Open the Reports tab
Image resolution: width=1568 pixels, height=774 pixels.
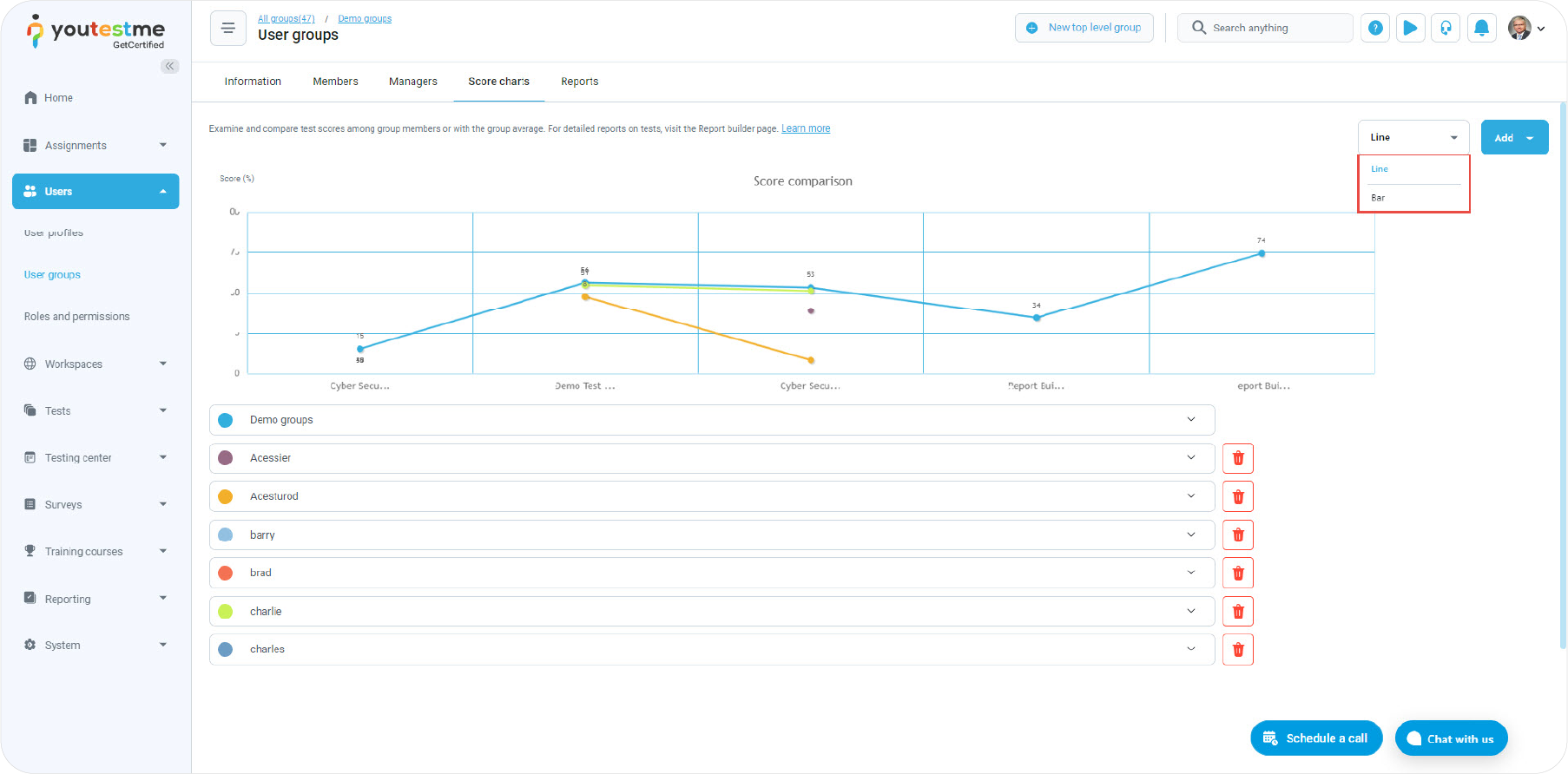point(579,82)
